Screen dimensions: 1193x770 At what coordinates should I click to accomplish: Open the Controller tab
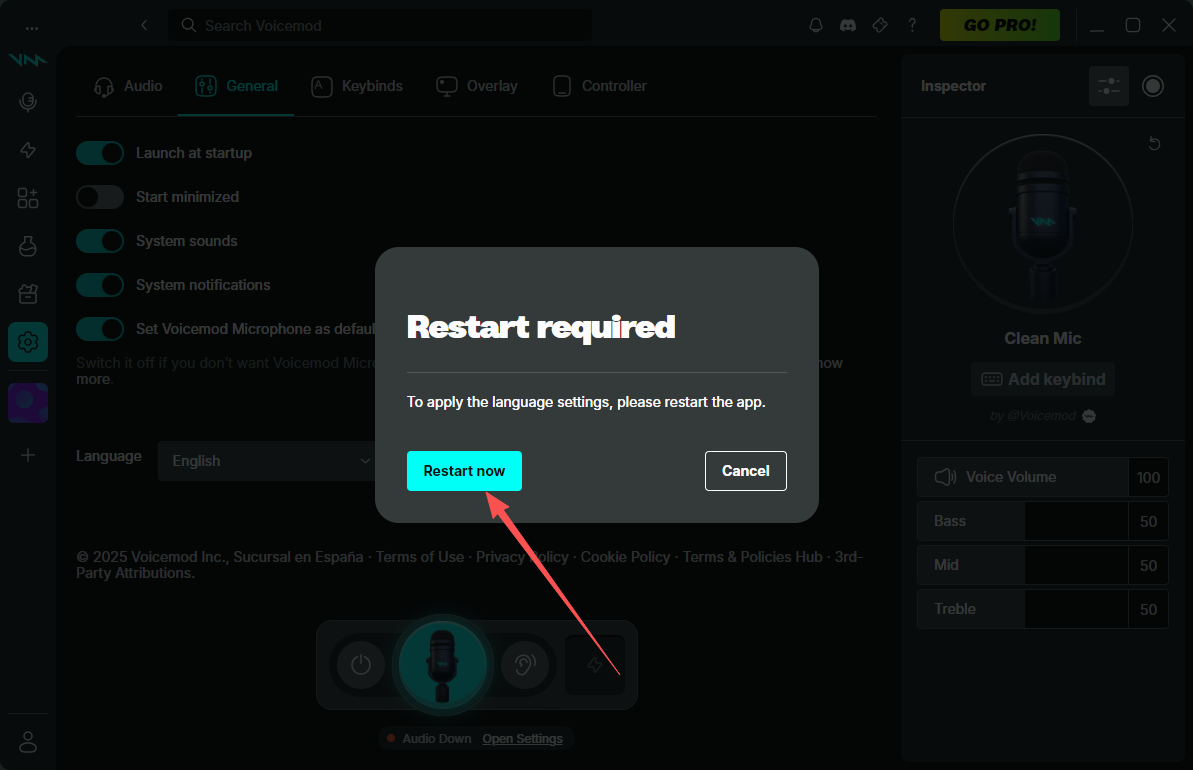tap(600, 86)
